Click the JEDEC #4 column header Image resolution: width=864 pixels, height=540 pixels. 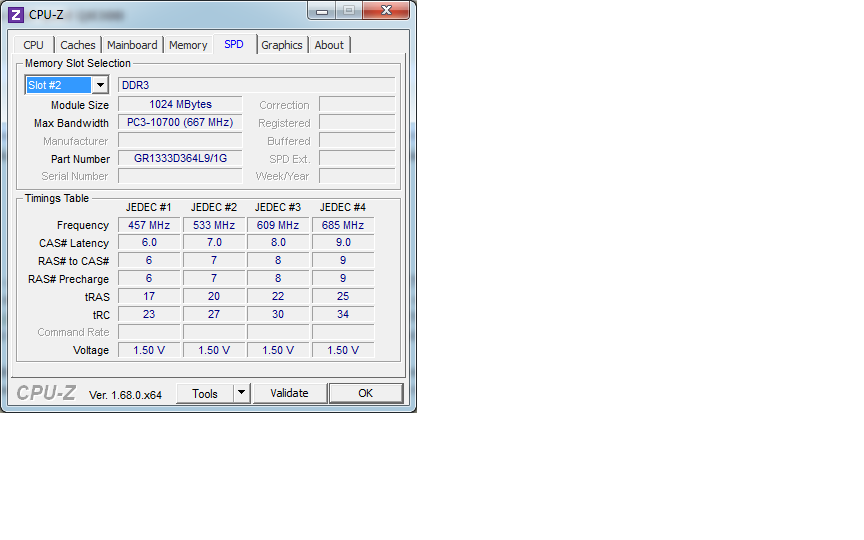pyautogui.click(x=343, y=208)
